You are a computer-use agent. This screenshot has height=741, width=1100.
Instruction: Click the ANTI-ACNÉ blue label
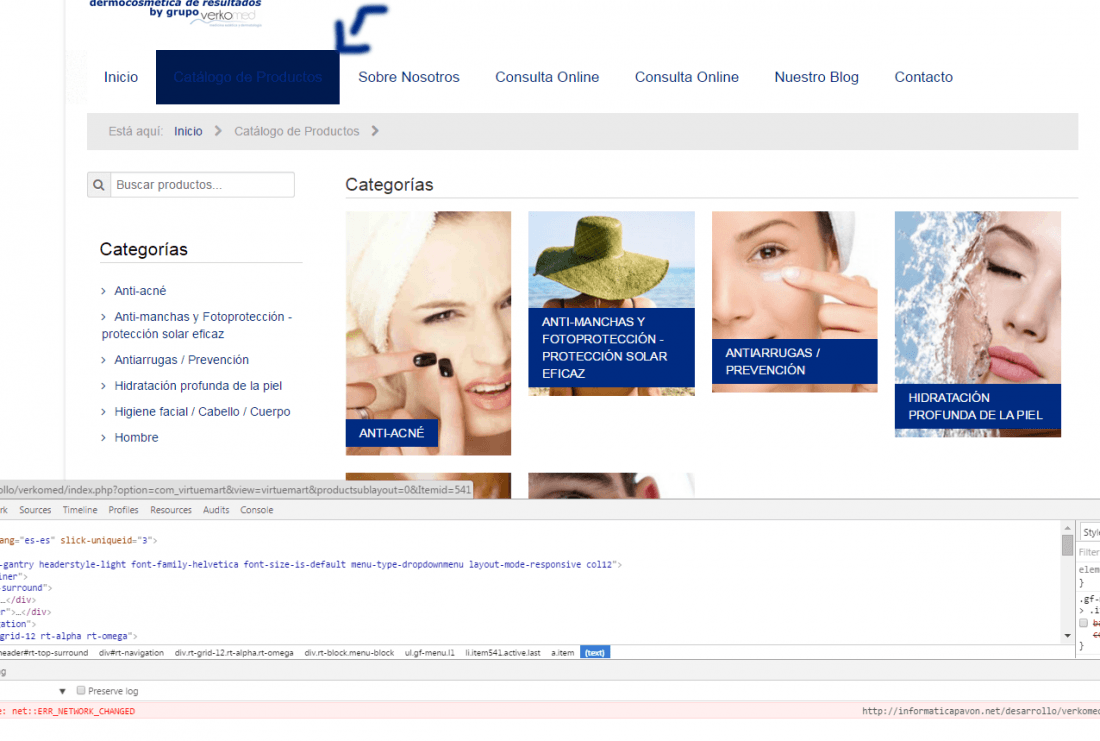tap(391, 433)
